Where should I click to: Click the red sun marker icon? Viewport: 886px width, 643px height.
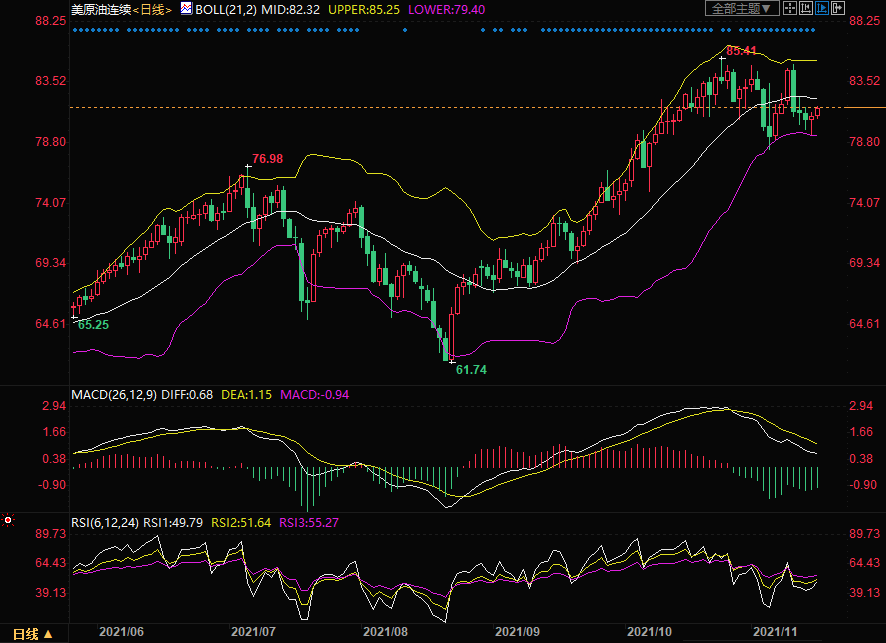click(x=8, y=520)
